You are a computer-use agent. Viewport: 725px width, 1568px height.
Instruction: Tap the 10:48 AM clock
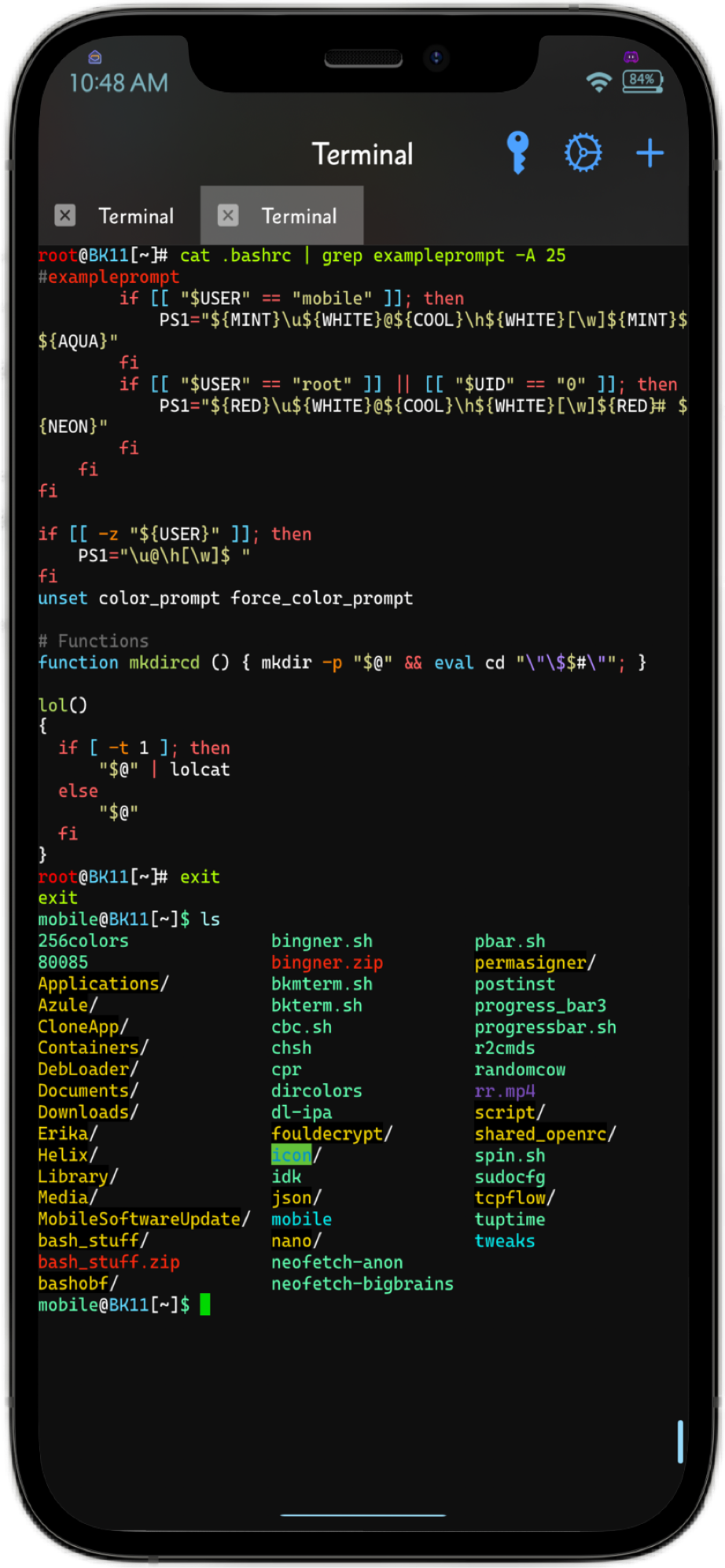(119, 83)
